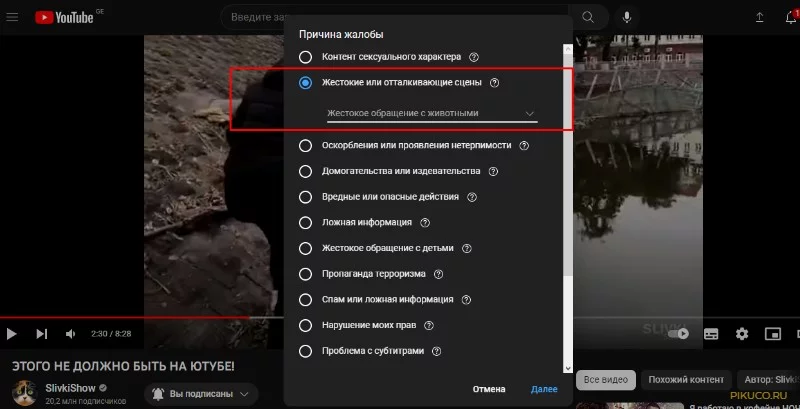Image resolution: width=800 pixels, height=409 pixels.
Task: Select Оскорбления или проявления нетерпимости radio
Action: tap(305, 145)
